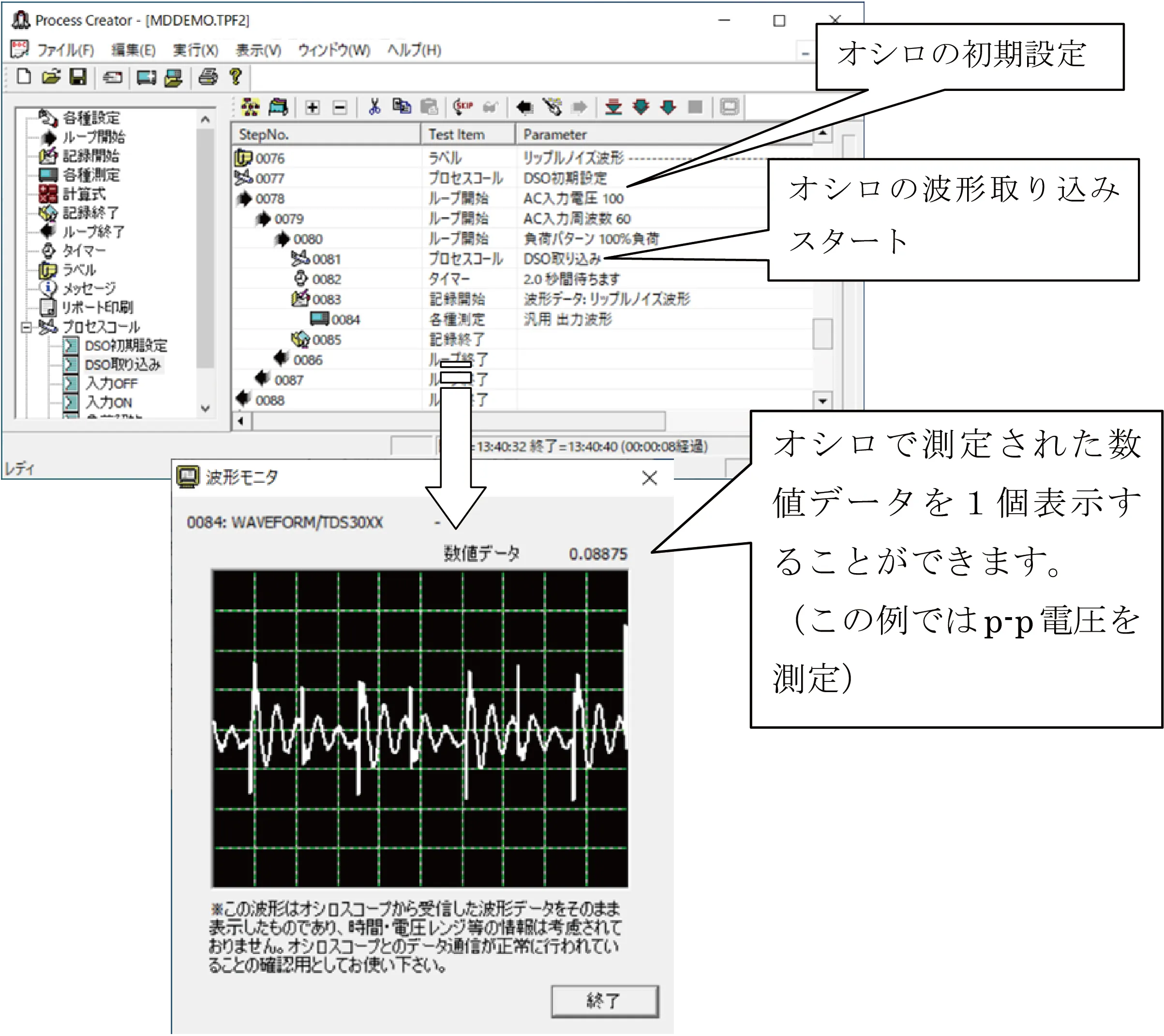The width and height of the screenshot is (1164, 1036).
Task: Select DSO取り込み in the left tree
Action: point(122,365)
